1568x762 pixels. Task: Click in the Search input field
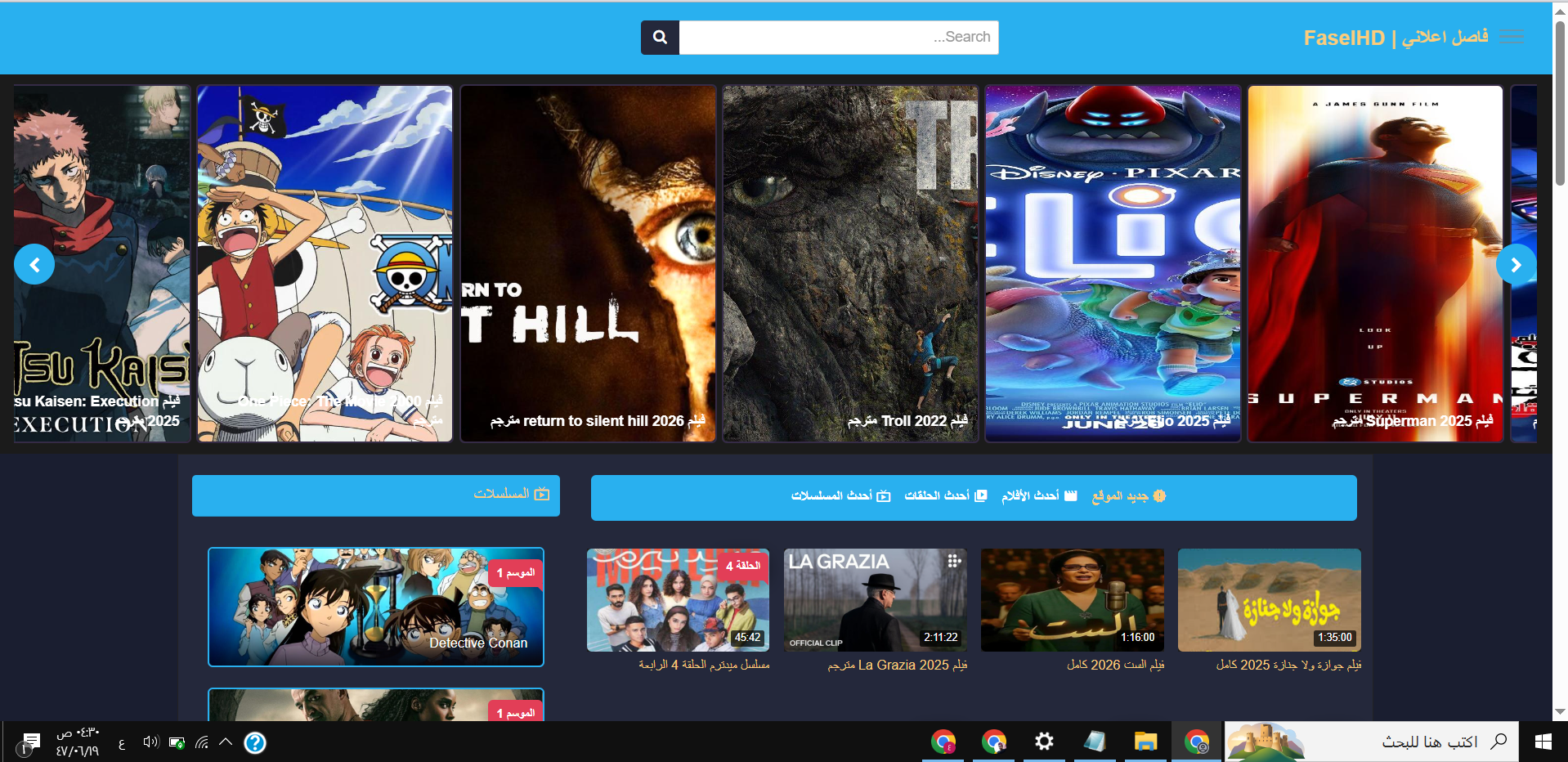tap(838, 38)
